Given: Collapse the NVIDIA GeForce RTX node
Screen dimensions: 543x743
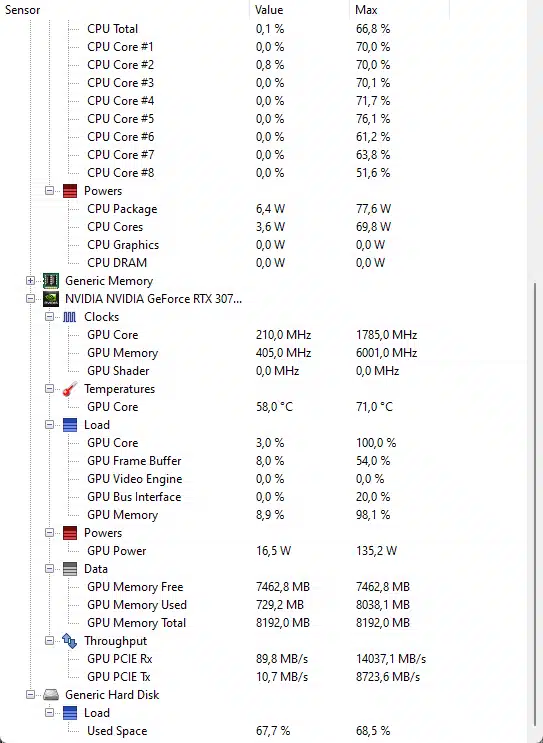Looking at the screenshot, I should (30, 299).
